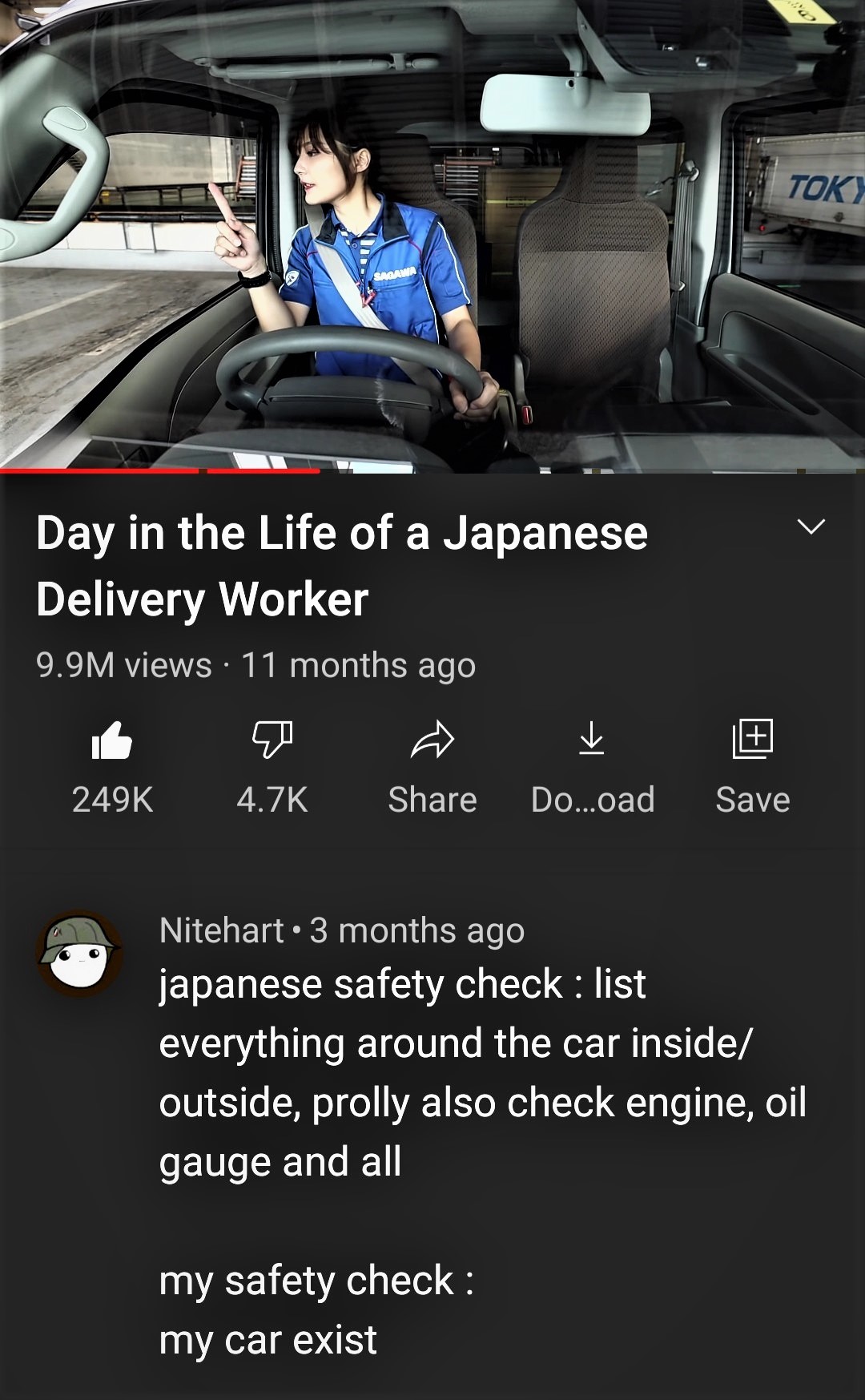Open Nitehart's profile avatar
865x1400 pixels.
pyautogui.click(x=79, y=954)
